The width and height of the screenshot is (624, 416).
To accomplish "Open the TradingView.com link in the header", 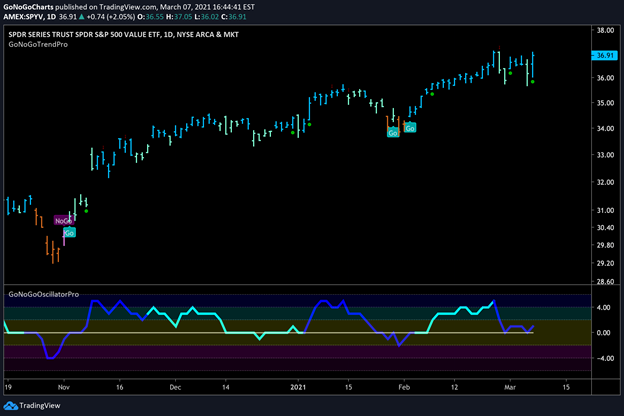I will coord(127,7).
